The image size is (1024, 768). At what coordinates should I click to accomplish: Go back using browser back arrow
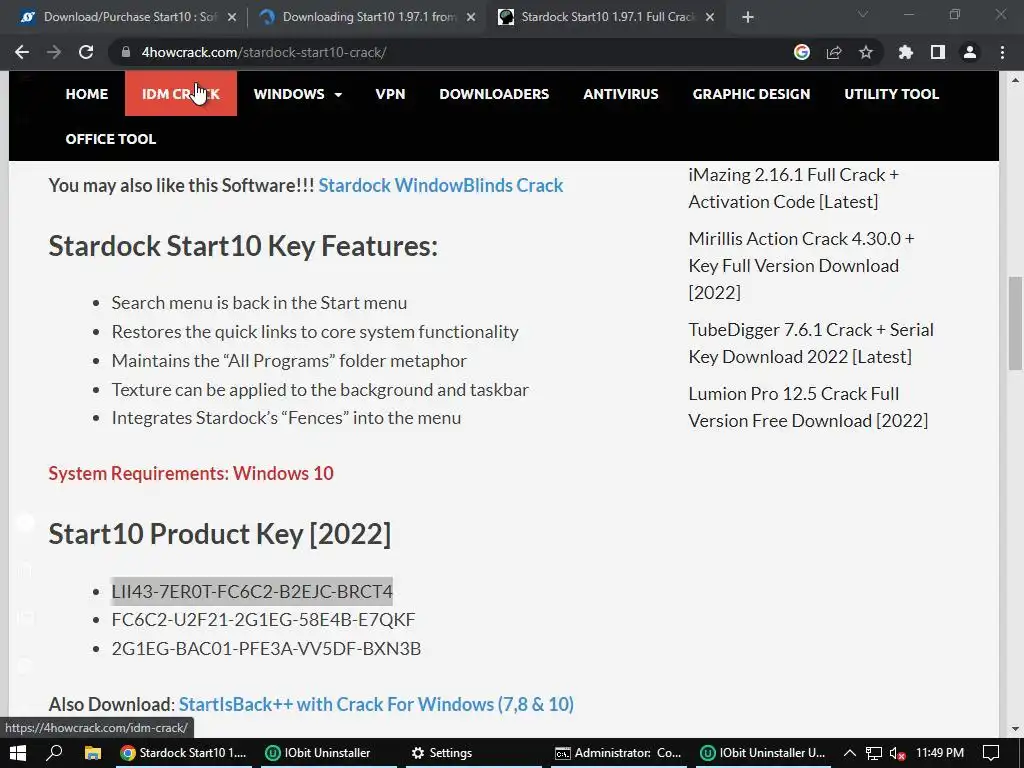pos(22,52)
